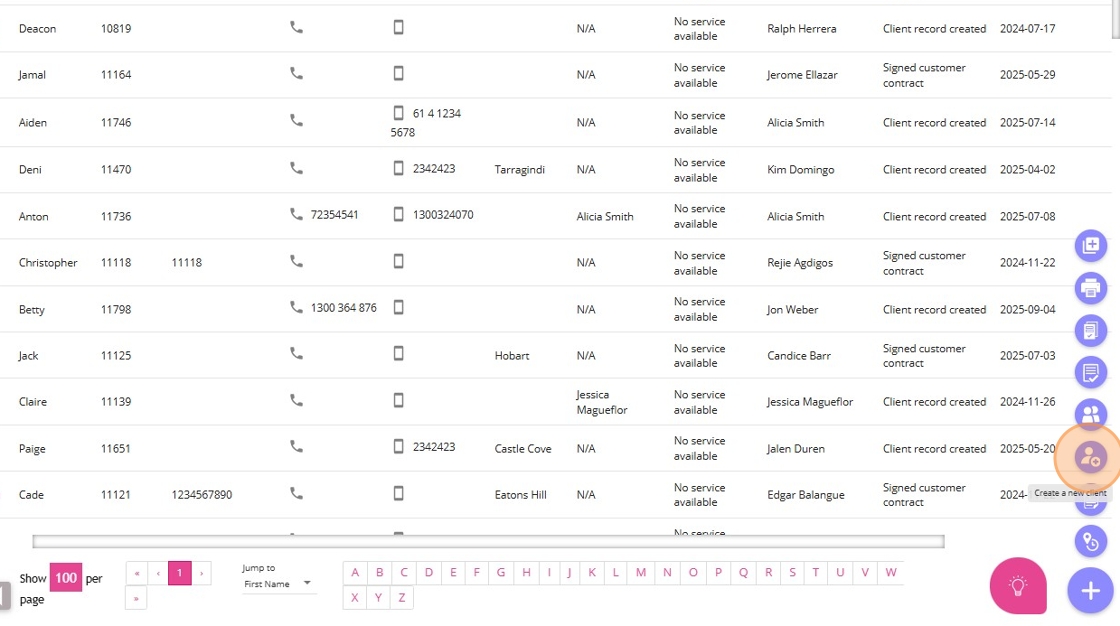Open the Jump to First Name dropdown
This screenshot has height=626, width=1120.
pyautogui.click(x=278, y=583)
